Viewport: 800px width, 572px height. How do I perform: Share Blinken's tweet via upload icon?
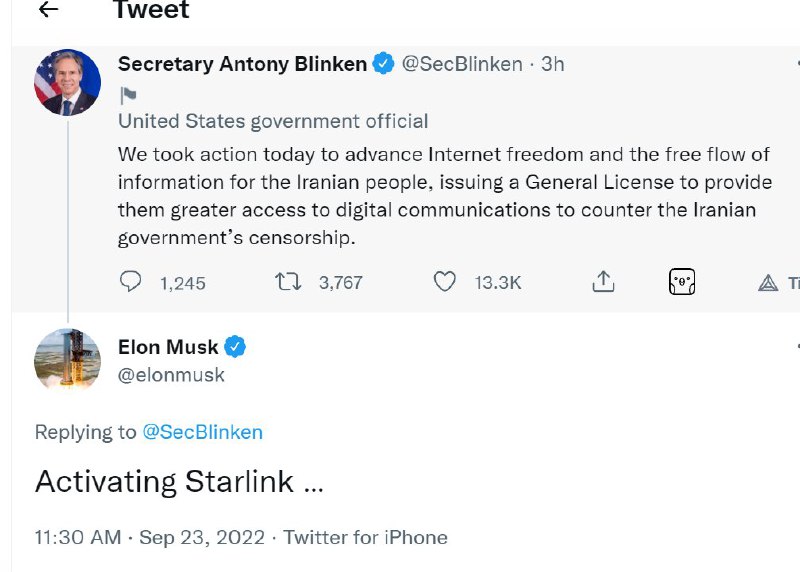pos(603,282)
